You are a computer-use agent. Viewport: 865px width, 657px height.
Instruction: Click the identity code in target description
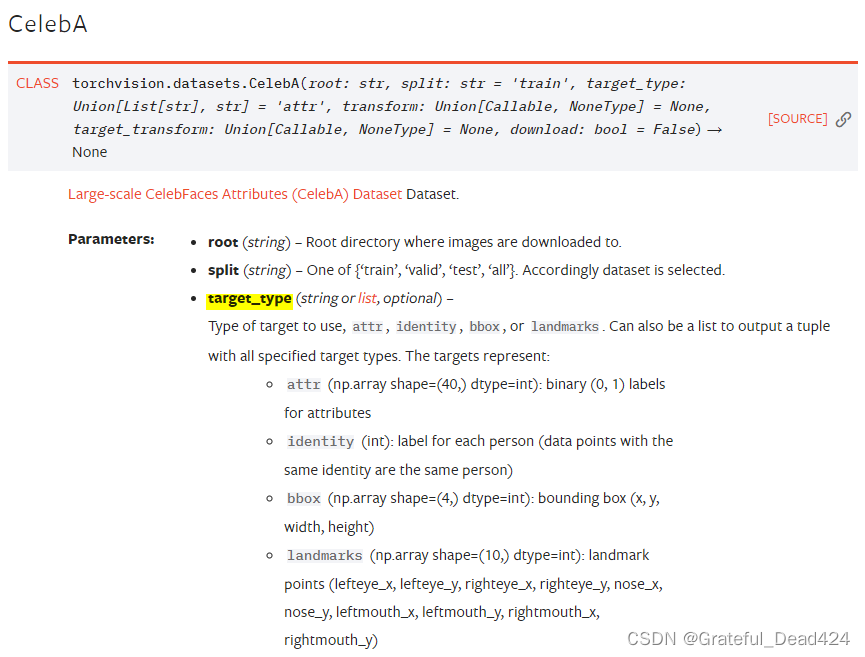[x=426, y=327]
